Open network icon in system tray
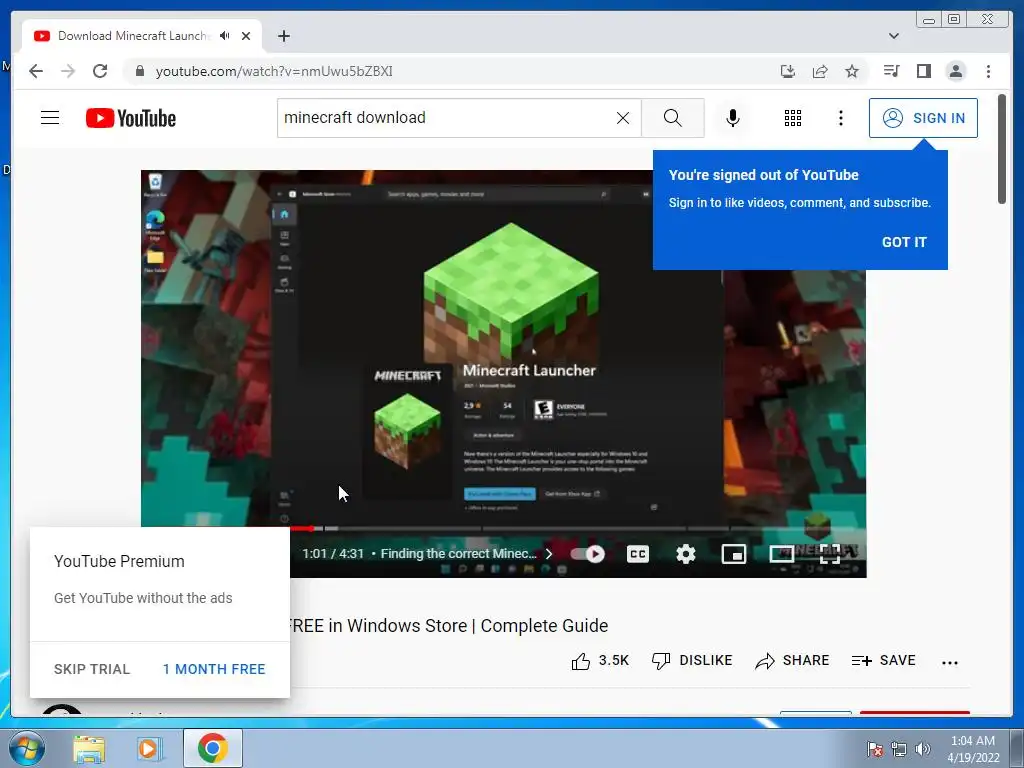Screen dimensions: 1024x768 click(x=899, y=749)
